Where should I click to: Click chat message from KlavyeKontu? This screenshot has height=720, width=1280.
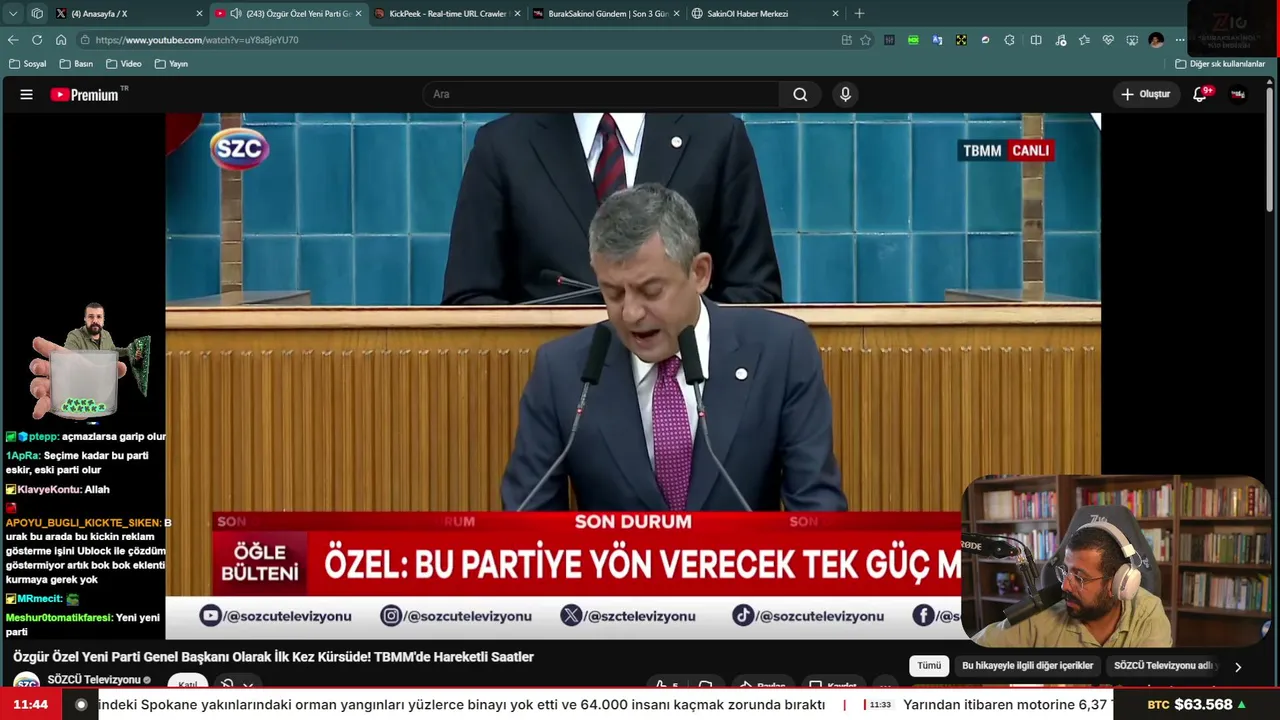click(58, 489)
